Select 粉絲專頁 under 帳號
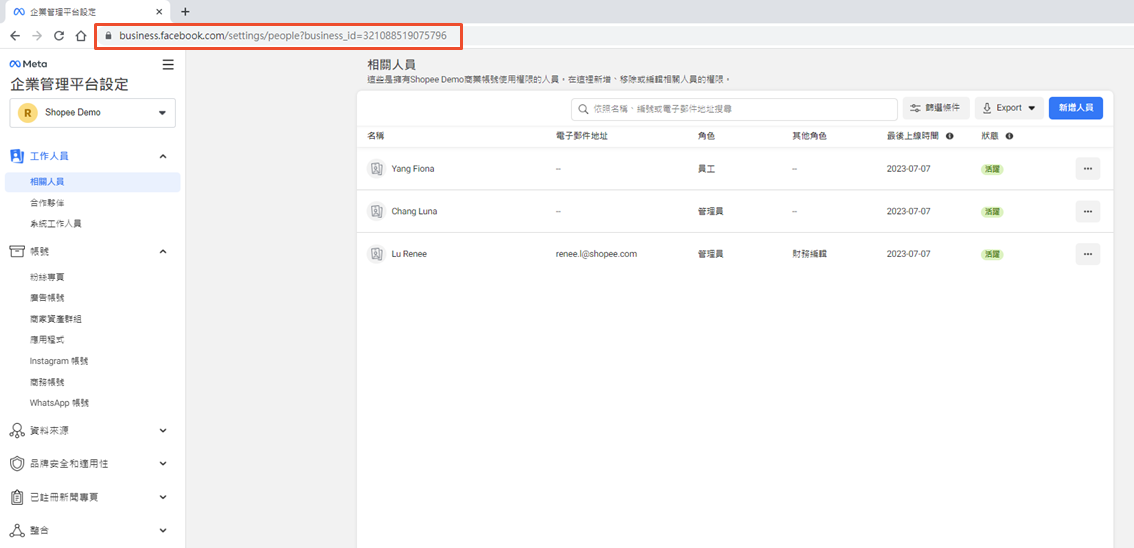 (x=47, y=277)
